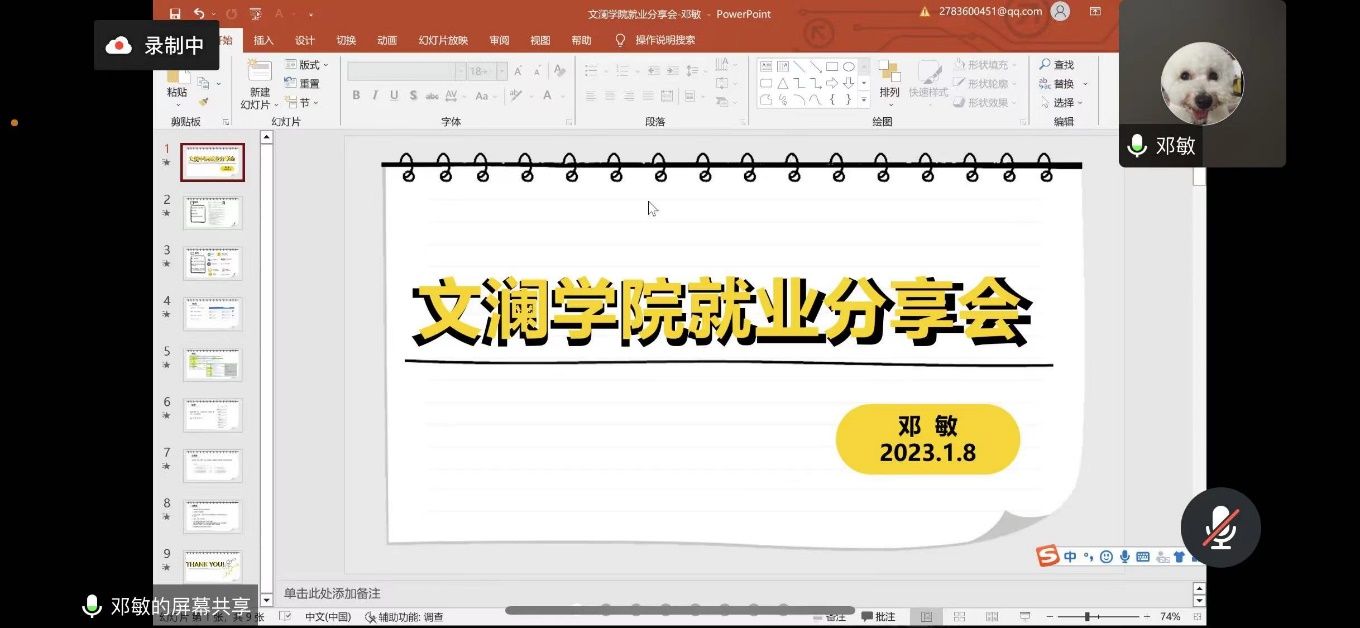The height and width of the screenshot is (628, 1360).
Task: Click the Find (查找) magnifier icon
Action: 1045,65
